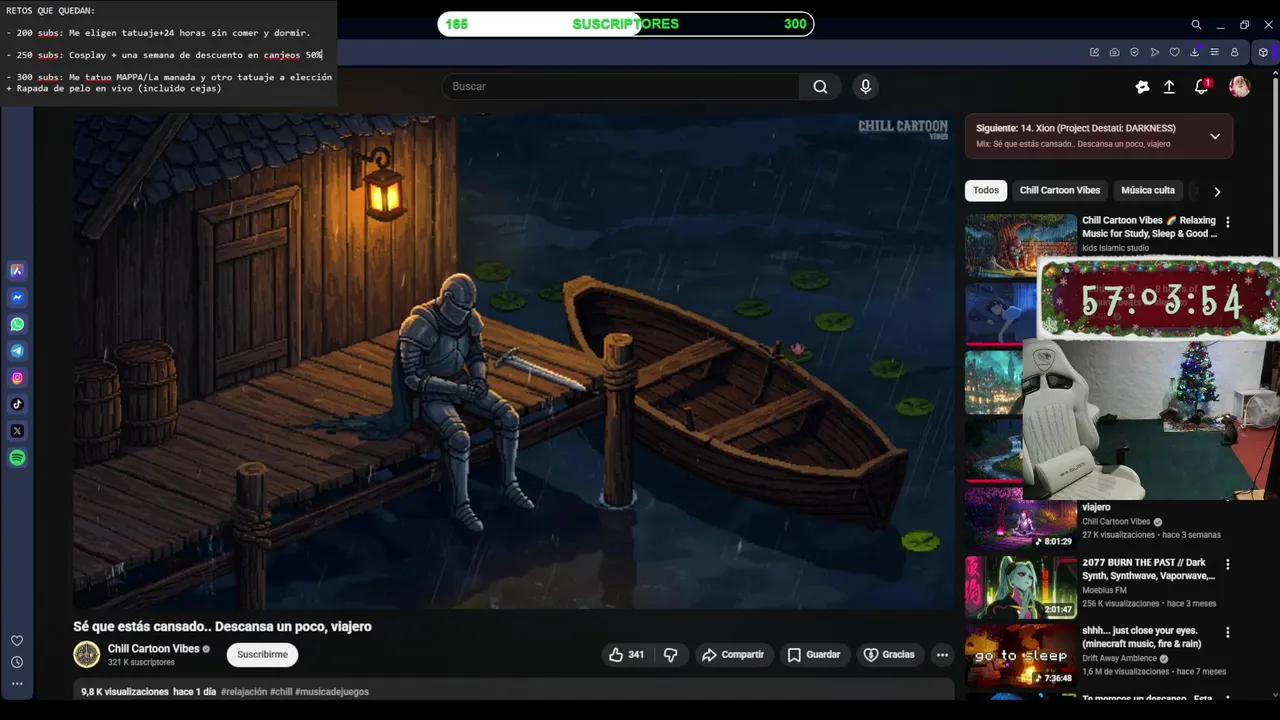The width and height of the screenshot is (1280, 720).
Task: Open the privacy protection shield icon
Action: point(1134,52)
